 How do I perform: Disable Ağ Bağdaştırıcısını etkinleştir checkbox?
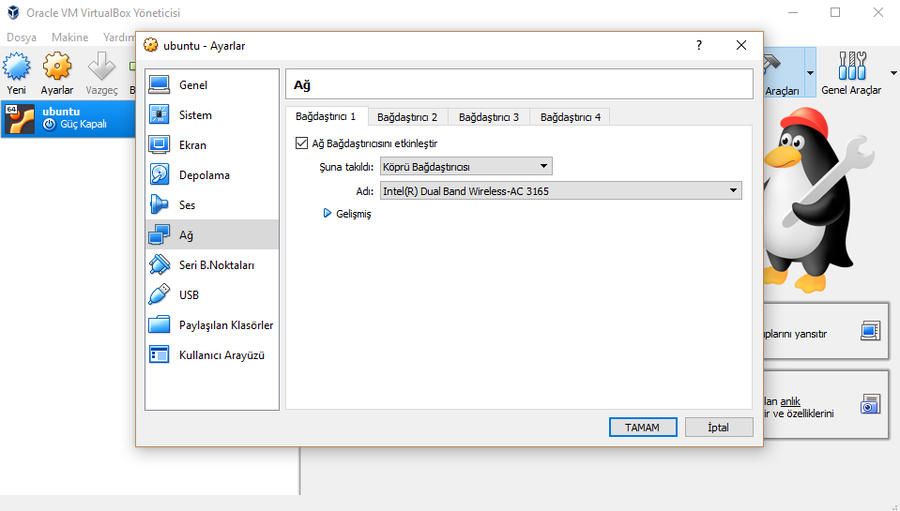(x=302, y=143)
